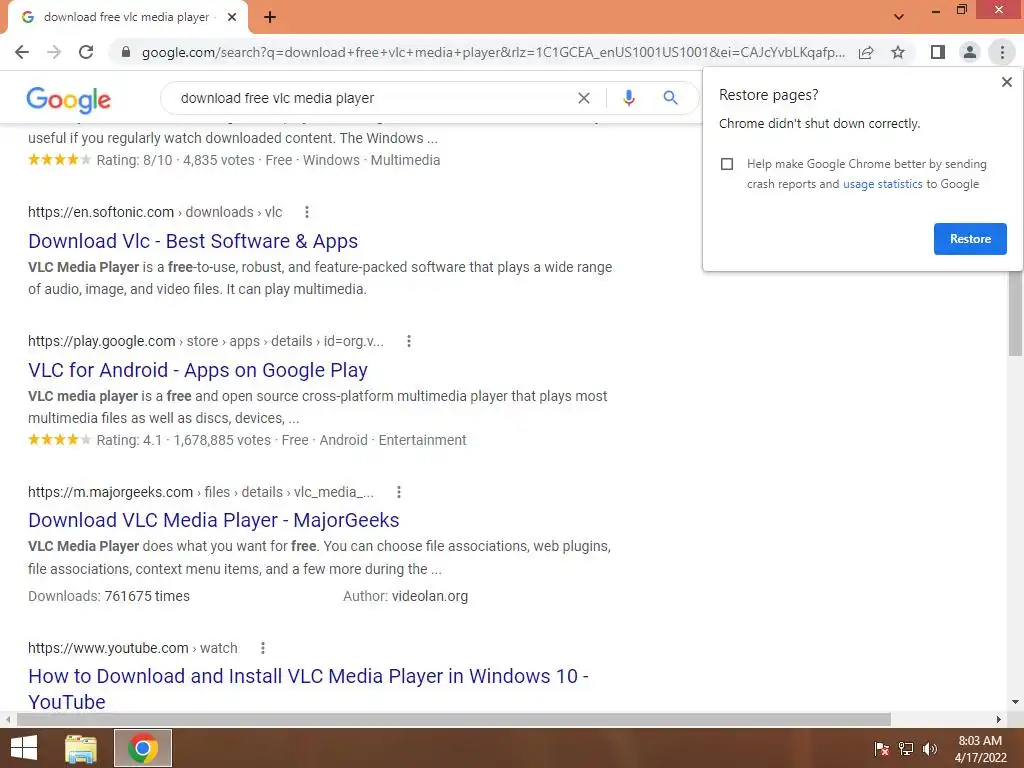Screen dimensions: 1024x768
Task: Click the Chrome icon in the taskbar
Action: tap(143, 748)
